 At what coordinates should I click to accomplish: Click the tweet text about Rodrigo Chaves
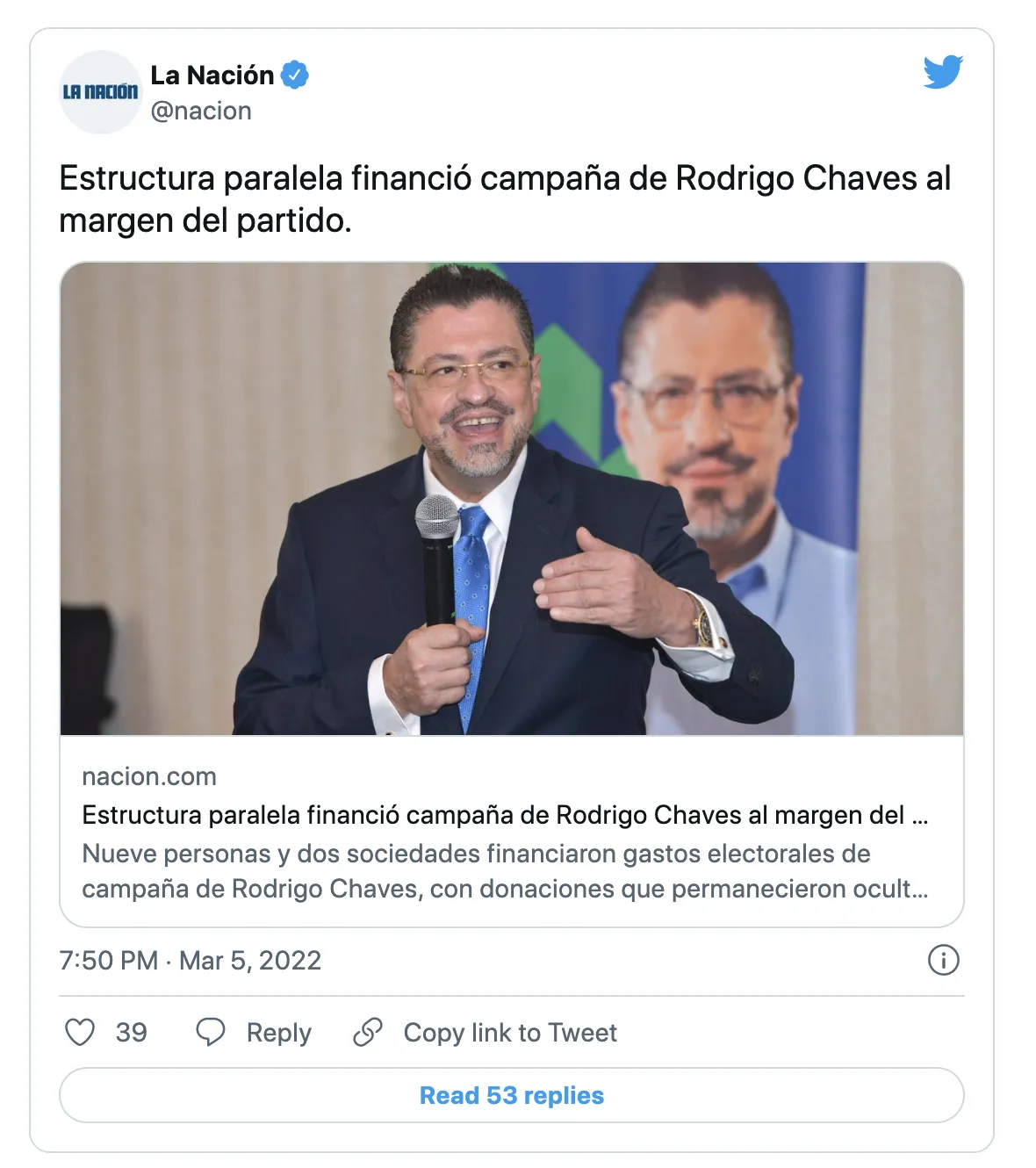[505, 199]
